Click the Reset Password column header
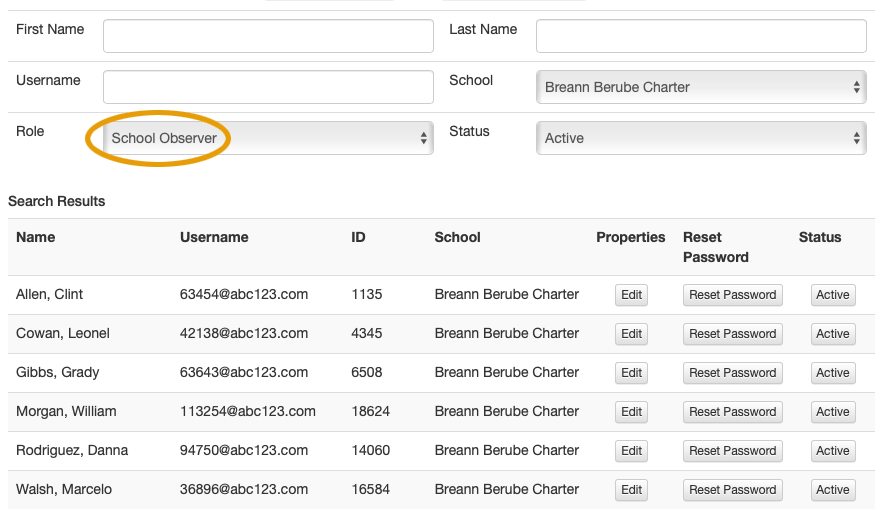Screen dimensions: 886x524 pyautogui.click(x=716, y=248)
